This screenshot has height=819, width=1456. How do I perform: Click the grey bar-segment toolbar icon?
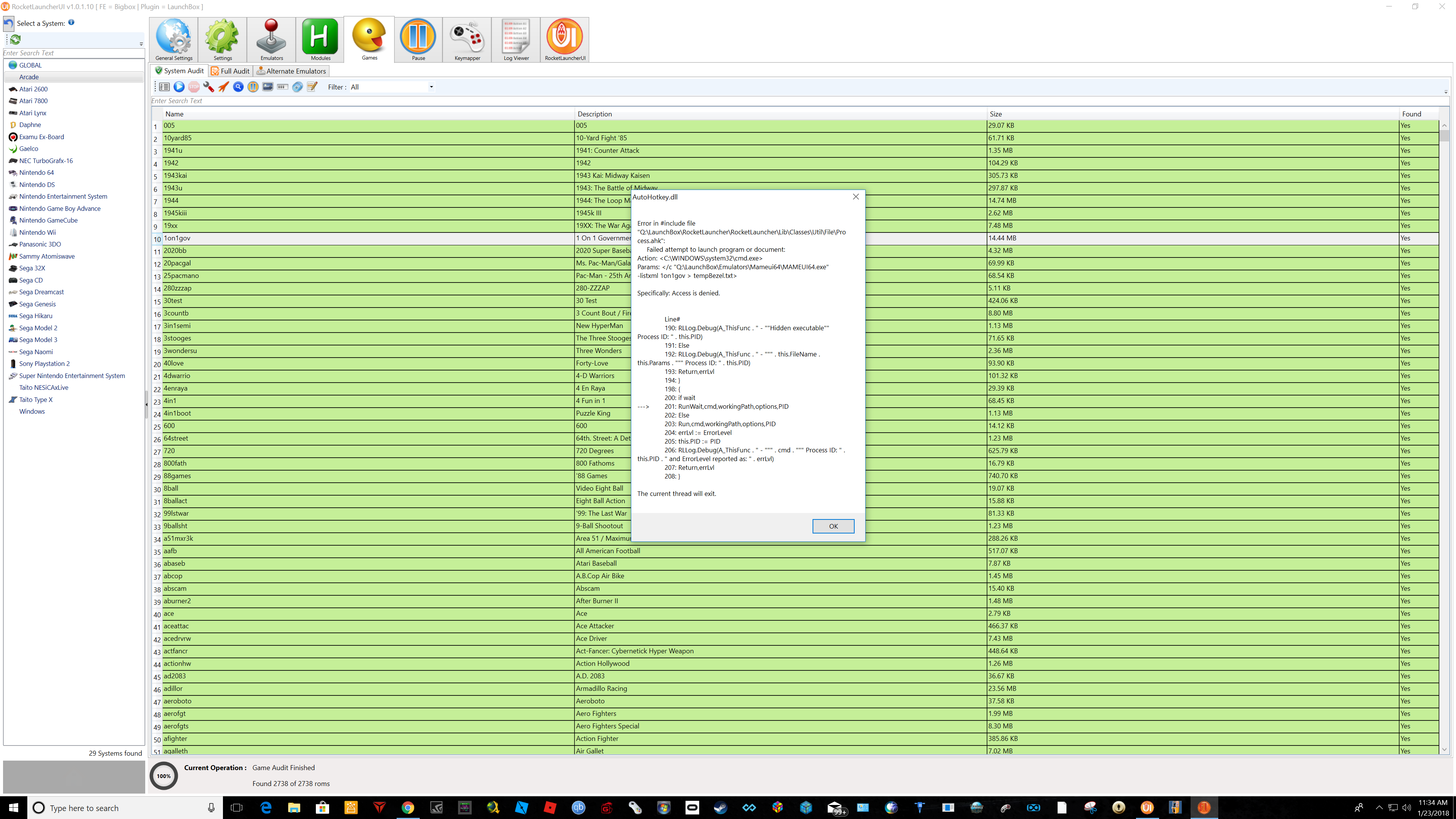point(282,86)
